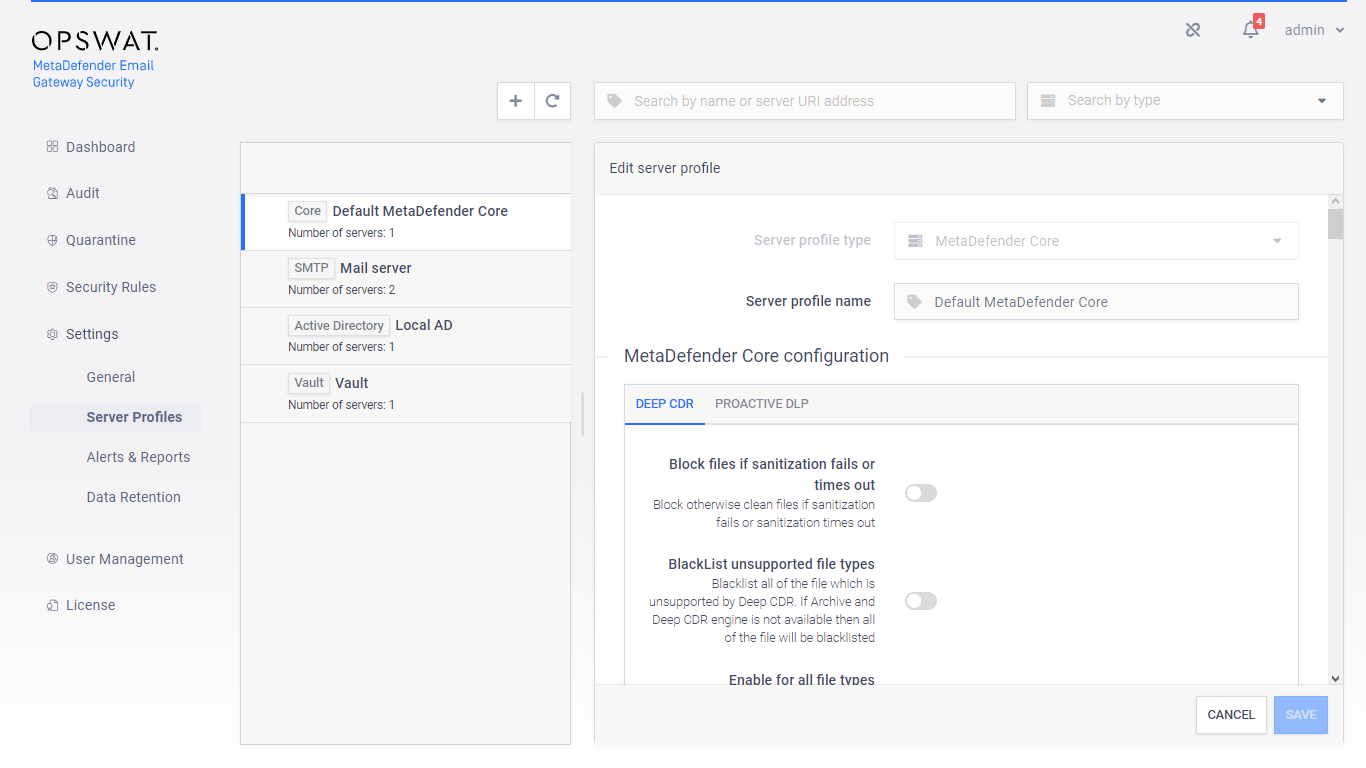Click the 'Edit server profile' heading

665,168
